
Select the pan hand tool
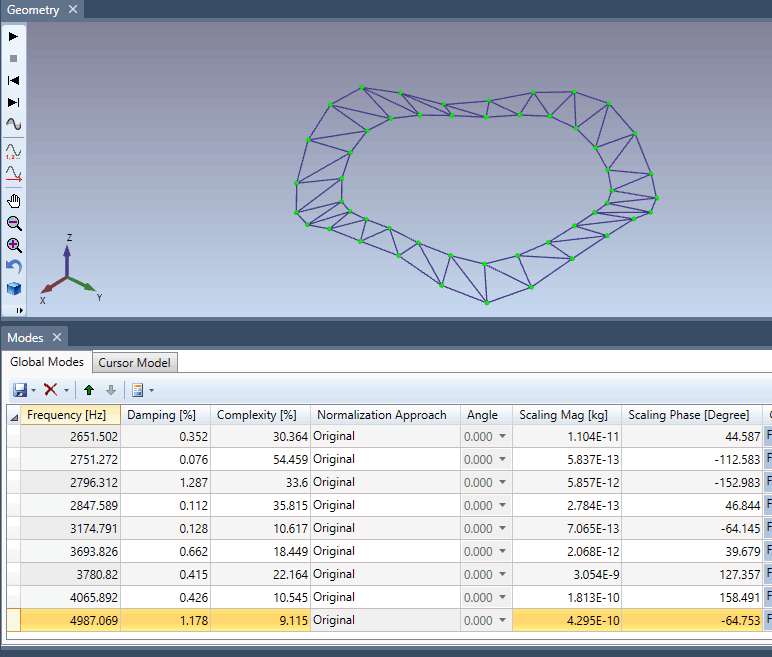point(13,201)
